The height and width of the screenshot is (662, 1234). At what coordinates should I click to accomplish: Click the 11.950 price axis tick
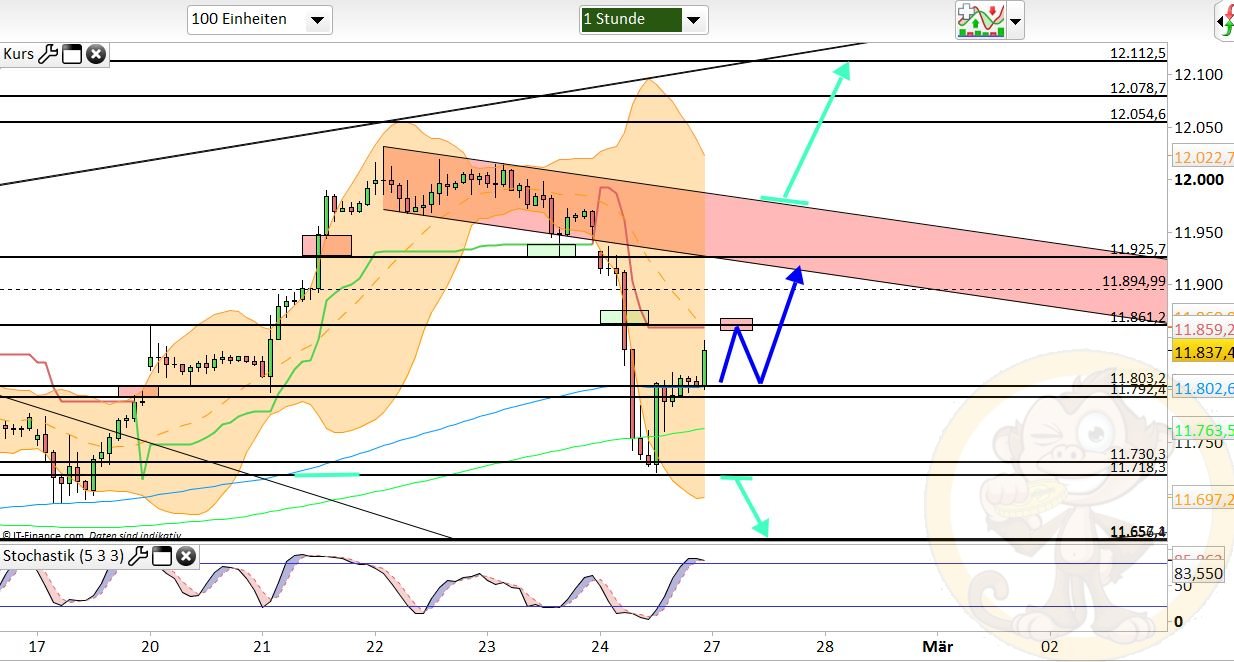click(1198, 232)
